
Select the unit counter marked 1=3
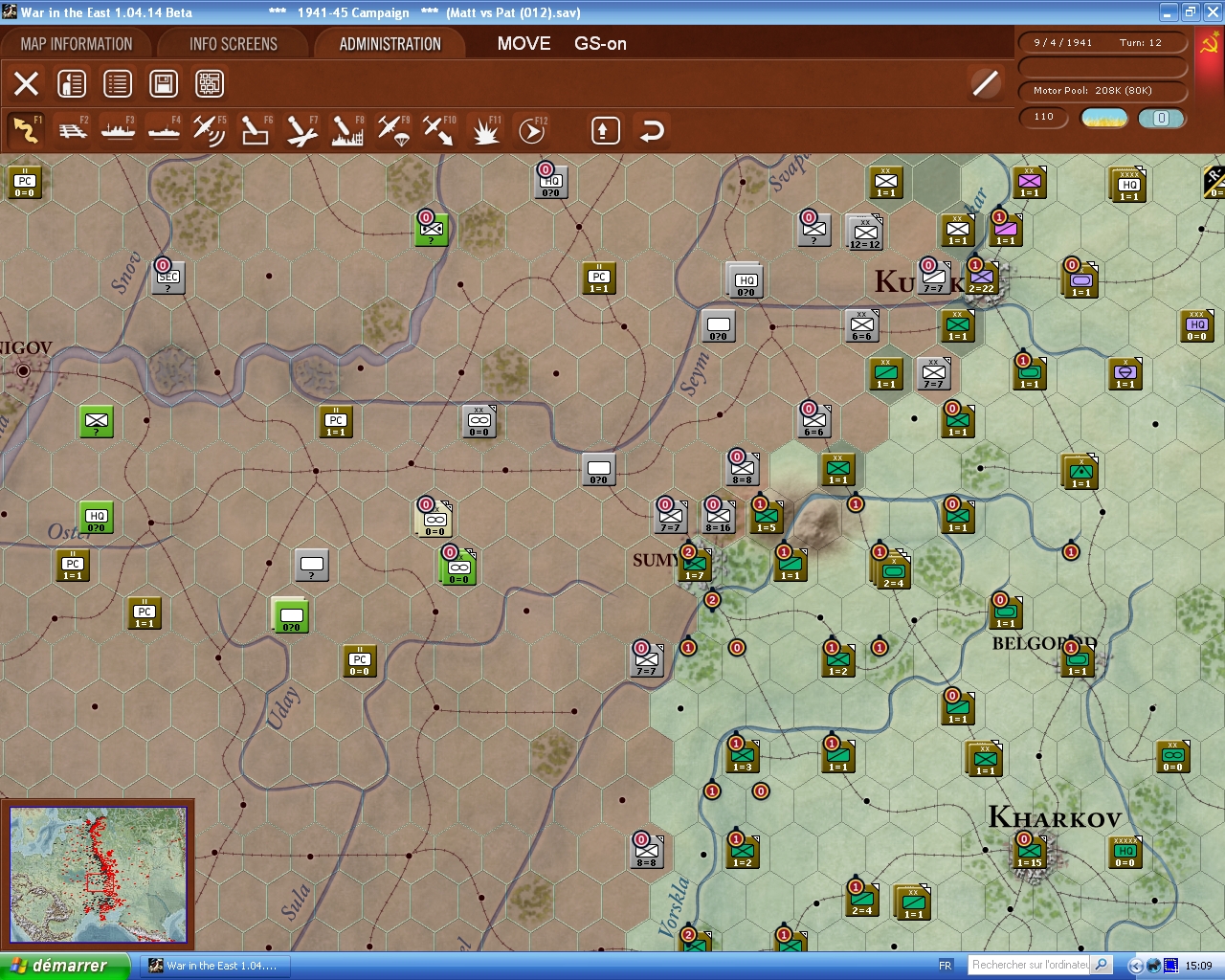click(x=743, y=756)
